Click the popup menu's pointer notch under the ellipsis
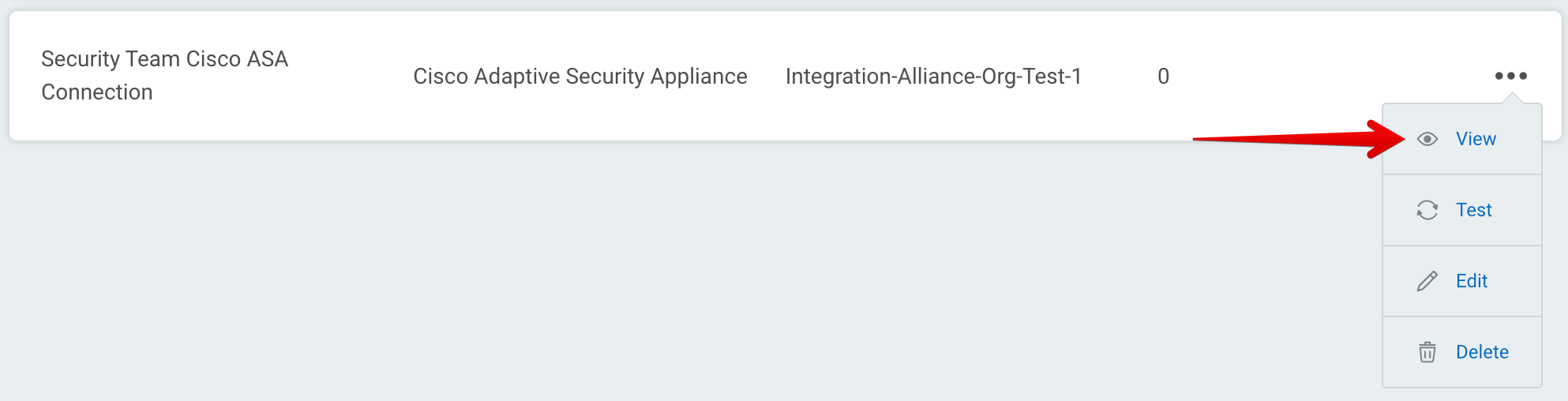Image resolution: width=1568 pixels, height=401 pixels. 1512,99
